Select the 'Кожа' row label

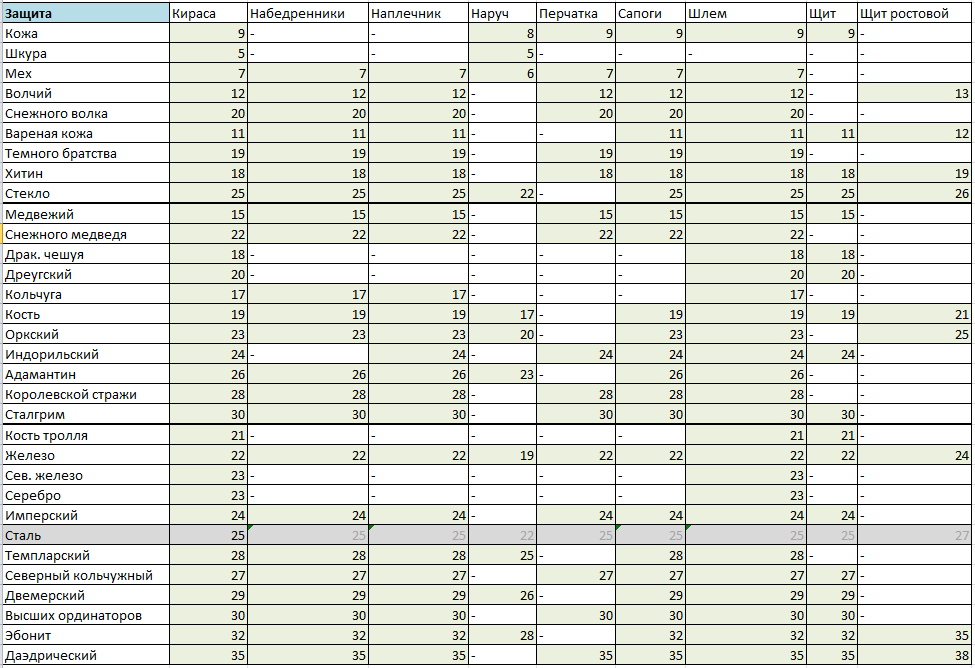86,34
